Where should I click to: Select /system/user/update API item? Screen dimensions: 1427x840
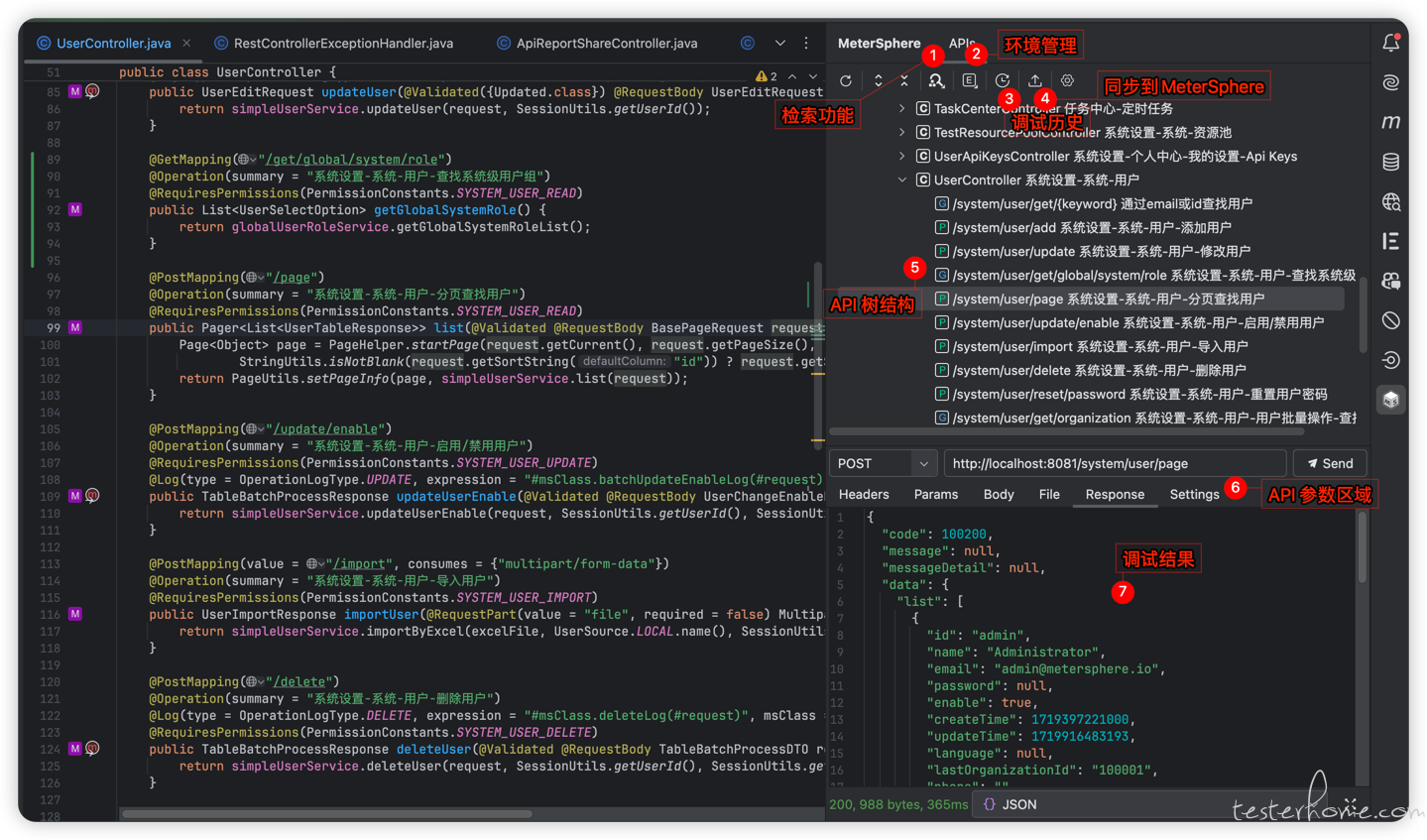pyautogui.click(x=1092, y=251)
